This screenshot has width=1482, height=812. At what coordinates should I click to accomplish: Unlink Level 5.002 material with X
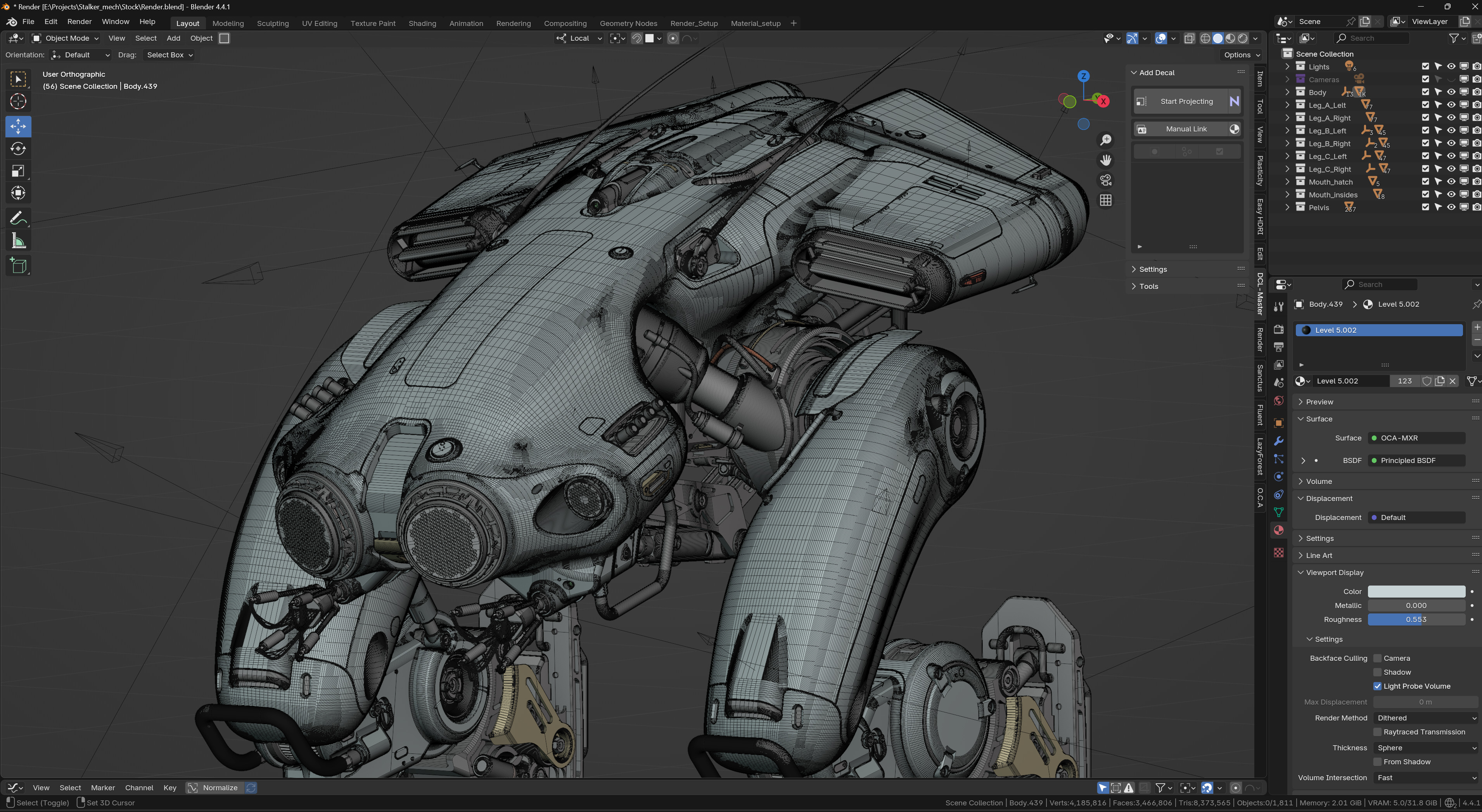pyautogui.click(x=1453, y=381)
